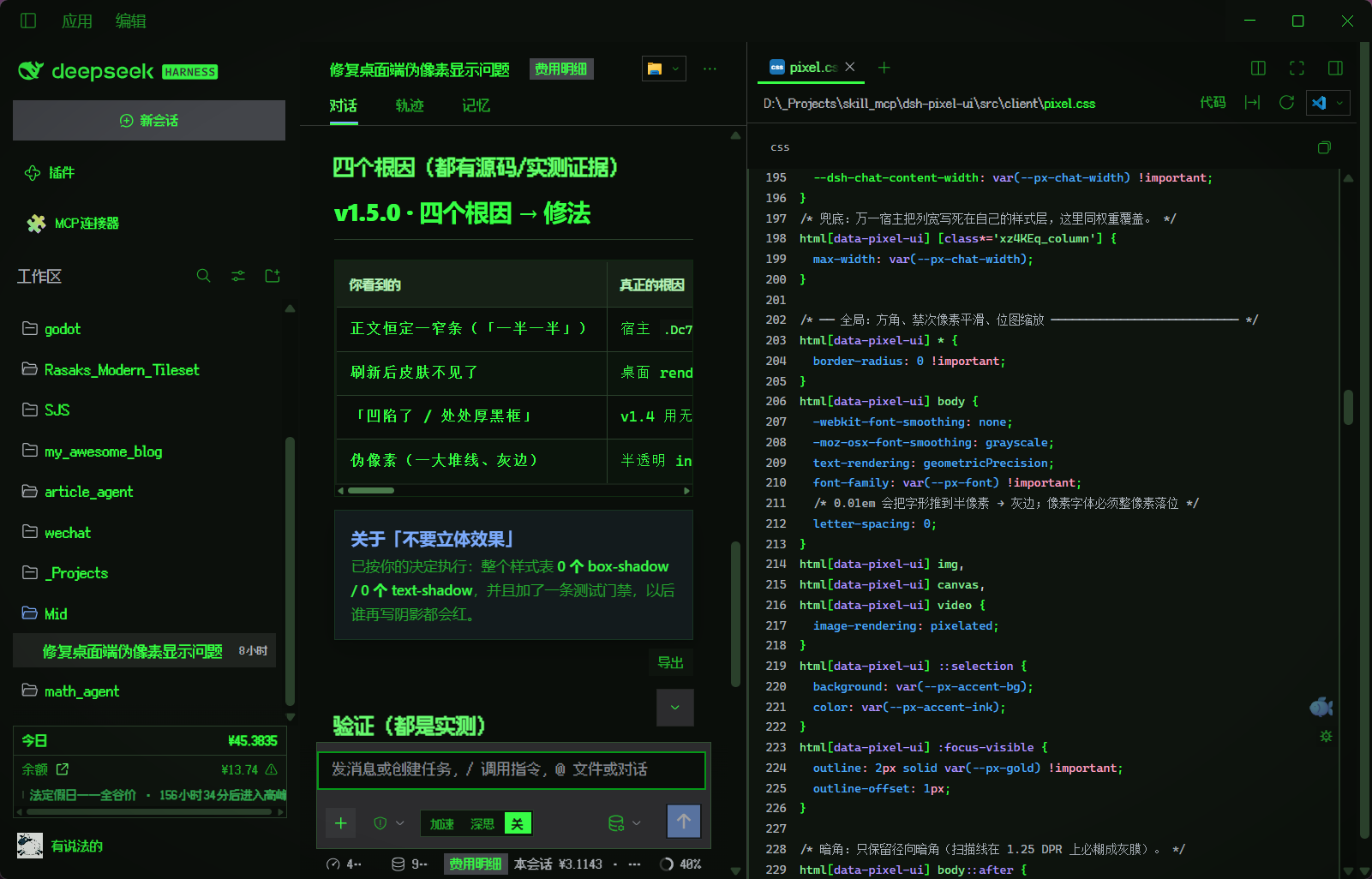The image size is (1372, 879).
Task: Switch to the 记忆 tab
Action: click(476, 106)
